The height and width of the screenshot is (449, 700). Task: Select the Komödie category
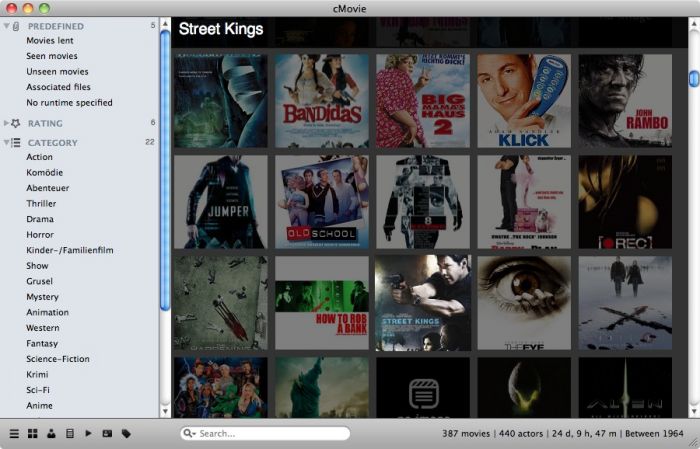44,172
